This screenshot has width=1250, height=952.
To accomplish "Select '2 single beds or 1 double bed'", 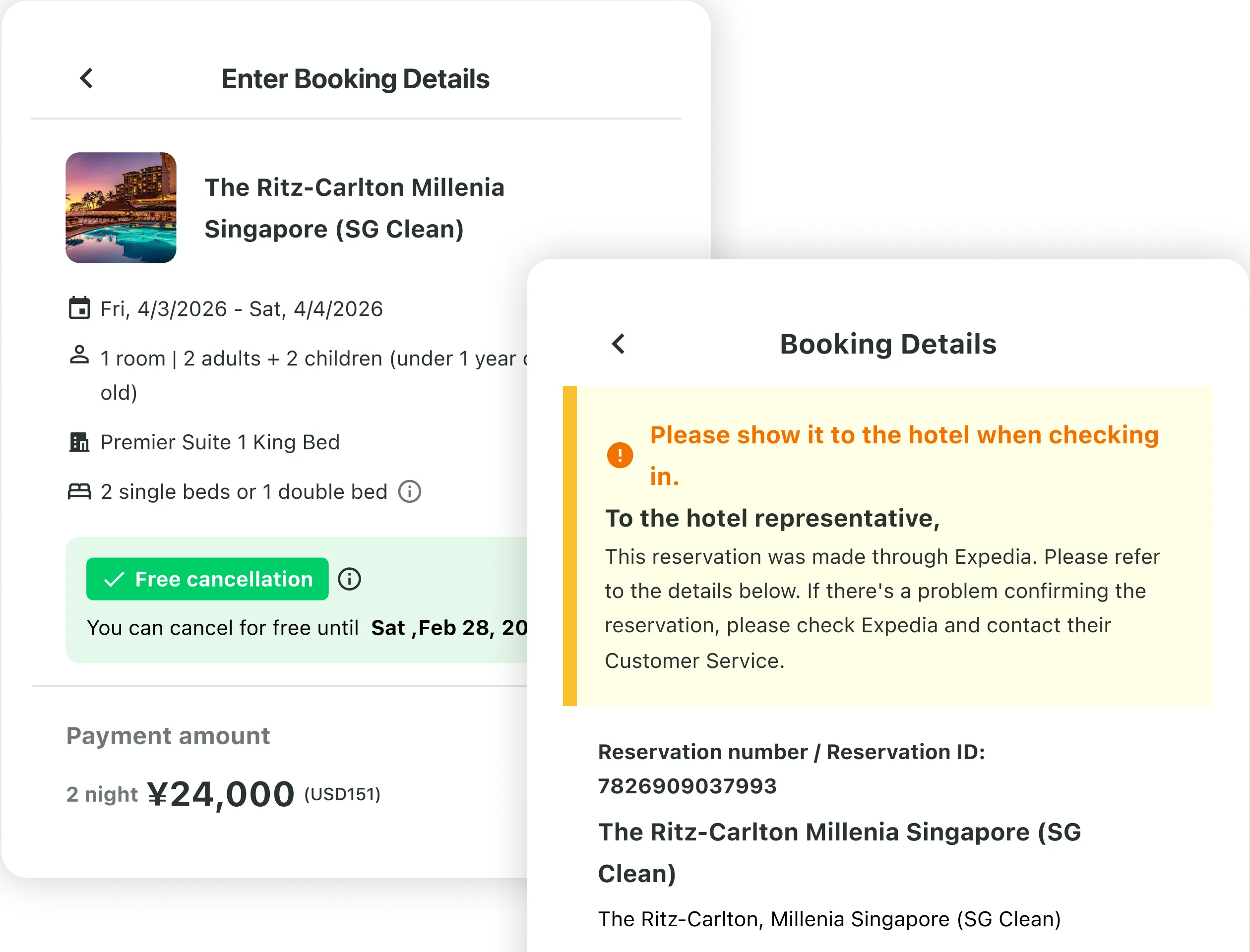I will pos(244,492).
